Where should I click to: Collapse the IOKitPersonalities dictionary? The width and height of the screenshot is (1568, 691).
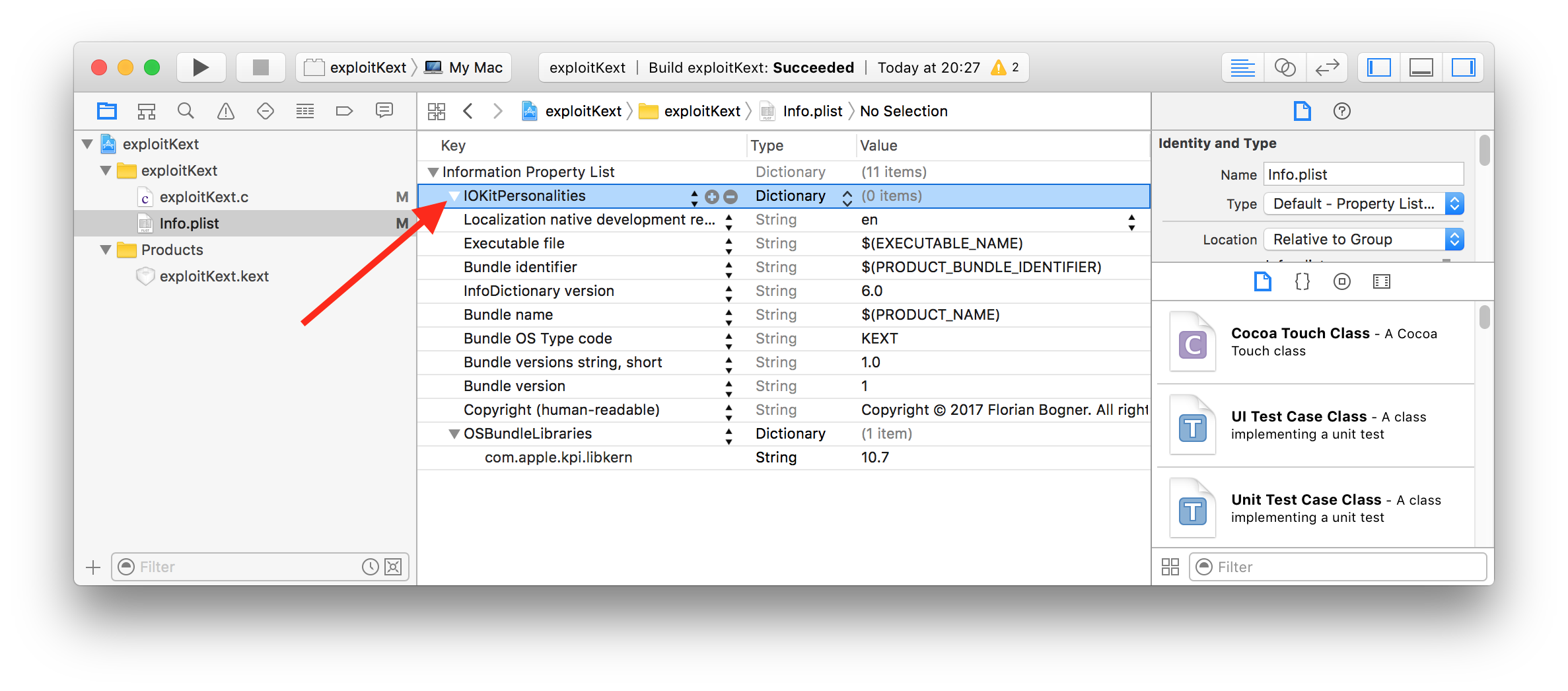tap(454, 196)
